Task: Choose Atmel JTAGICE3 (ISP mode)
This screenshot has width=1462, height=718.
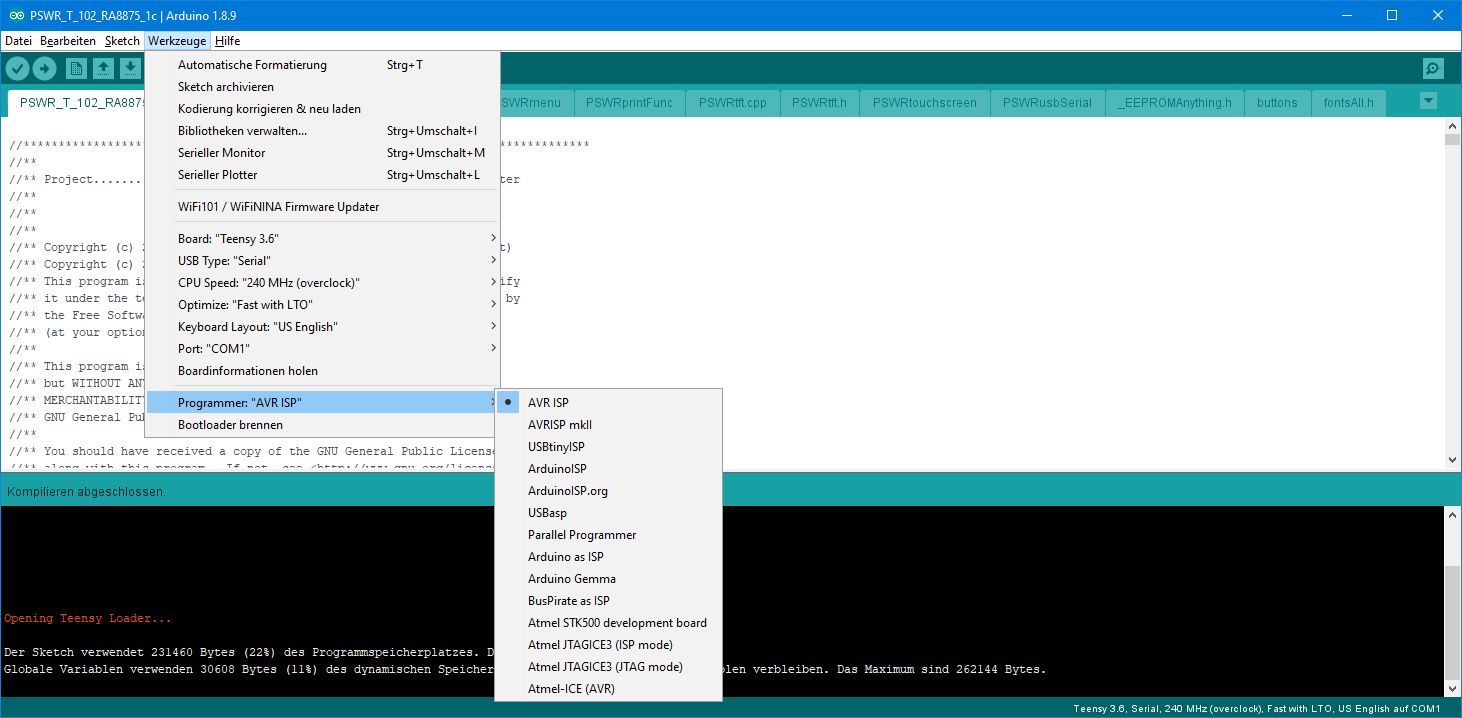Action: point(608,645)
